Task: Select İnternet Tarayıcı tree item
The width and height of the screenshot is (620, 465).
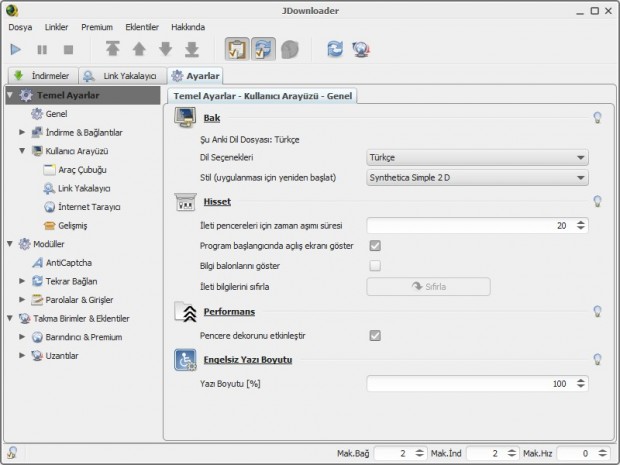Action: point(89,207)
